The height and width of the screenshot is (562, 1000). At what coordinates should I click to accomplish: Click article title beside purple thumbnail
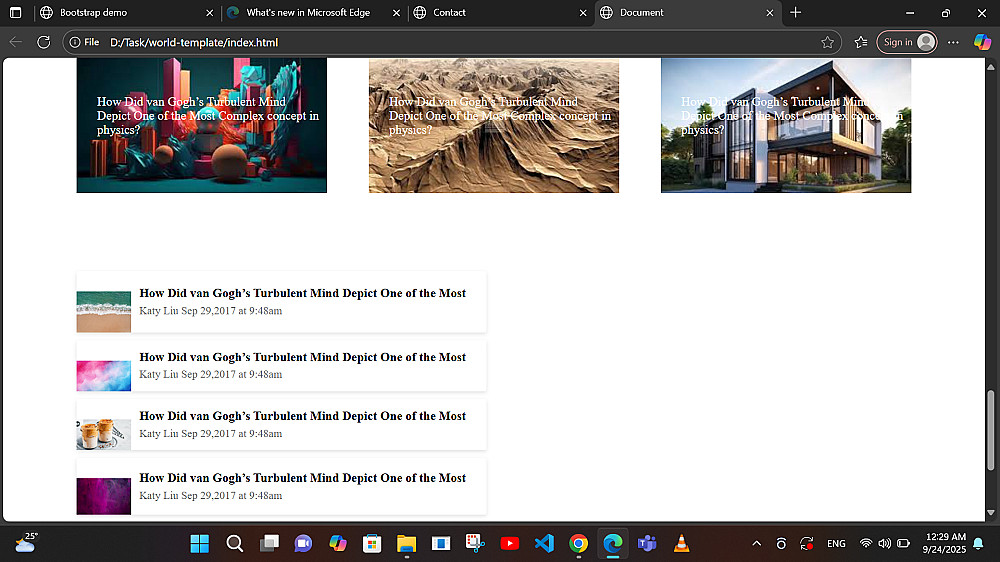click(302, 478)
